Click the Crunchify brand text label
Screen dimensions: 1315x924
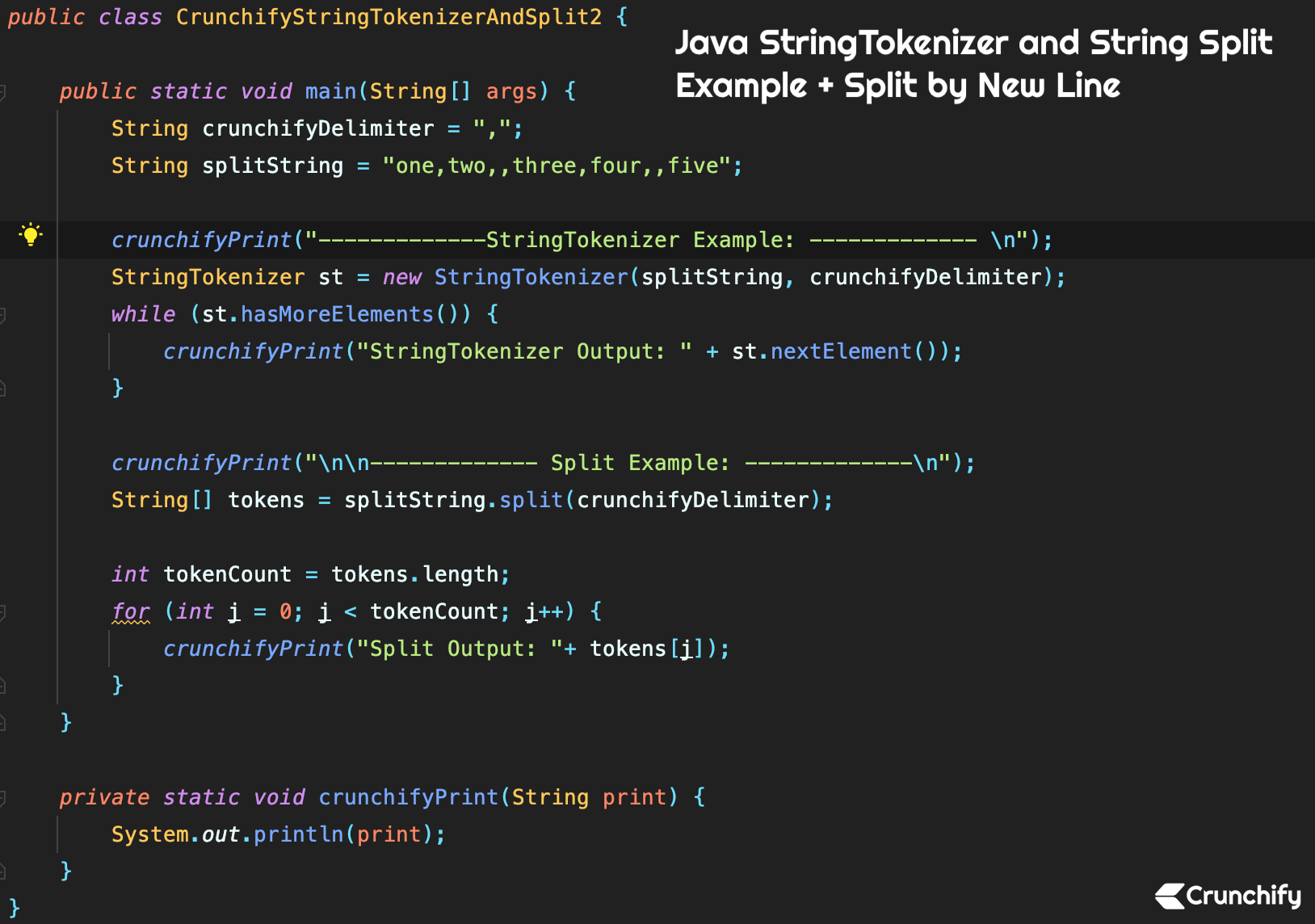[x=1244, y=895]
